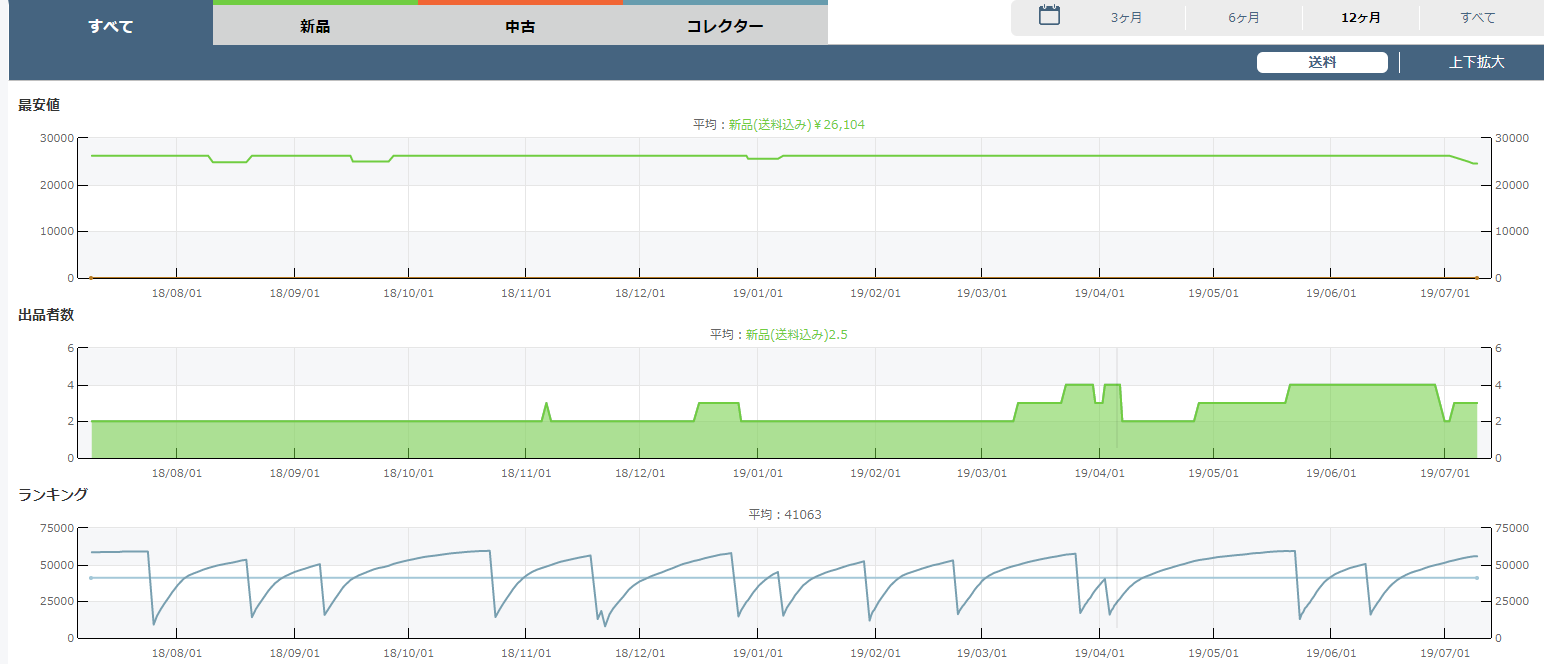Select the 6ヶ月 time range
Image resolution: width=1544 pixels, height=664 pixels.
point(1243,18)
